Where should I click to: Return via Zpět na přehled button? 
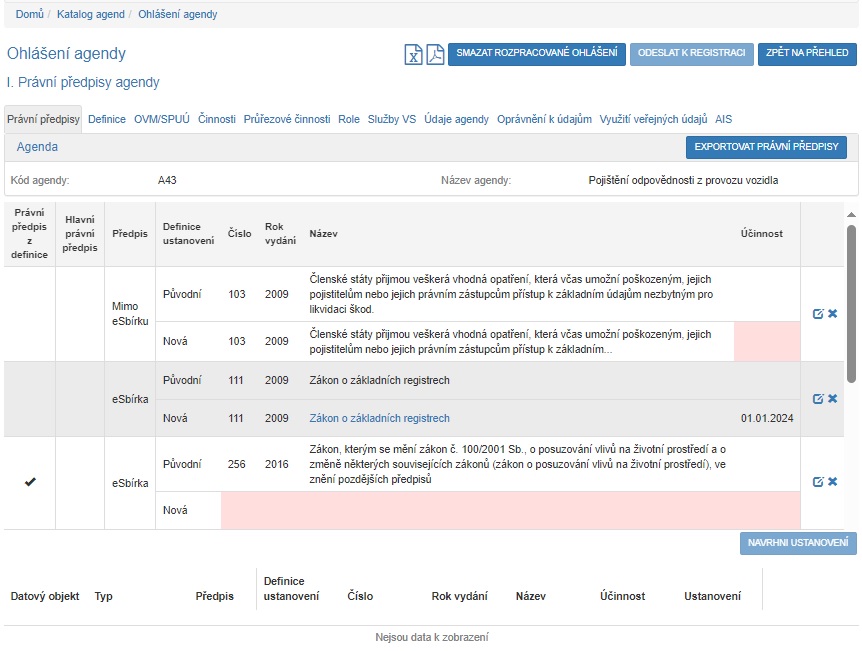[807, 54]
